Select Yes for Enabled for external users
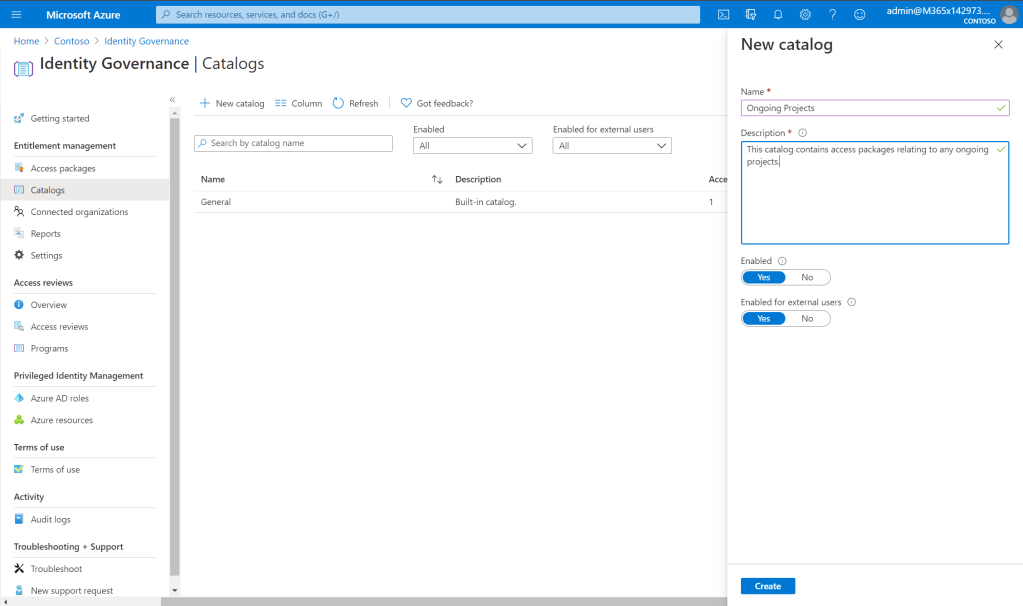Viewport: 1023px width, 606px height. tap(764, 318)
